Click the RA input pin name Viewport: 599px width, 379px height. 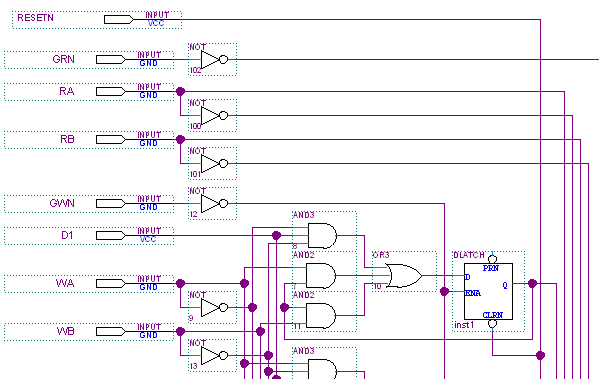click(66, 91)
